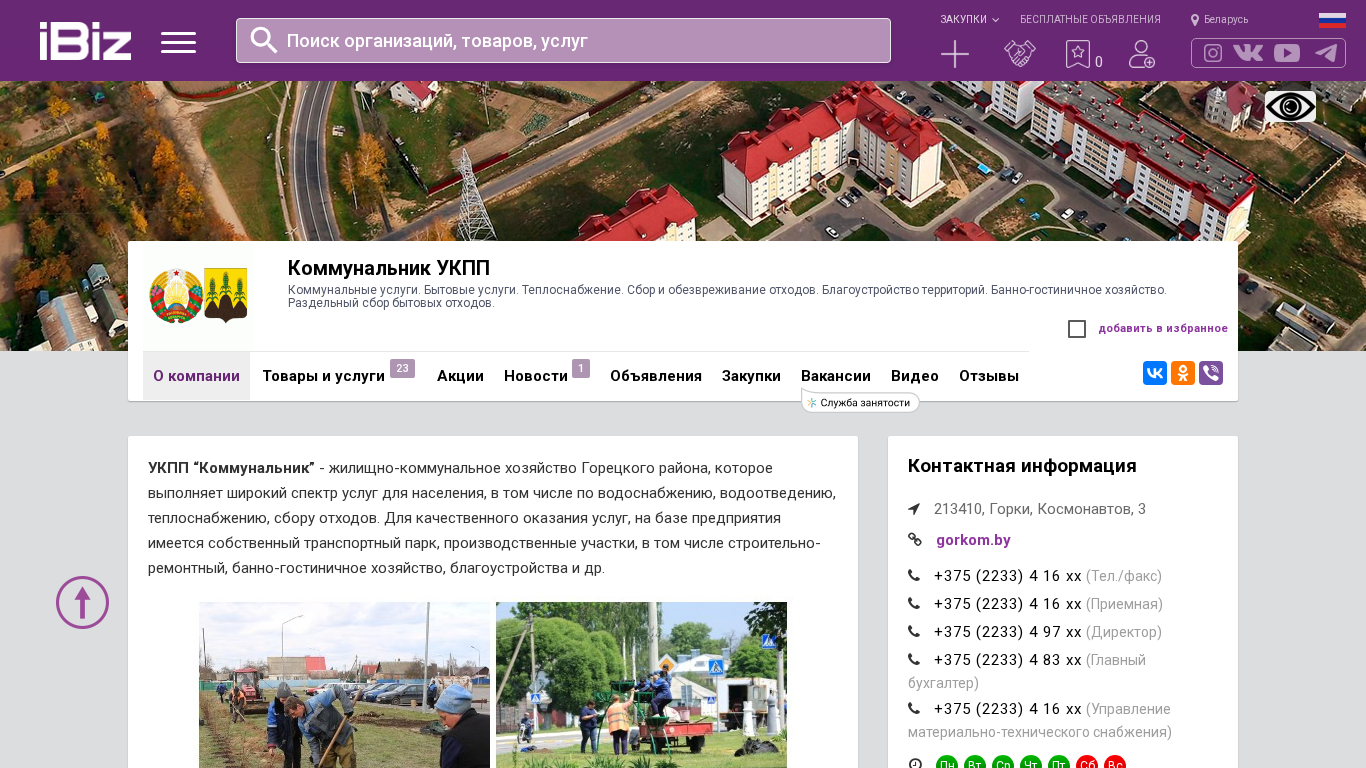Click the Контактная информация heading

coord(1022,466)
